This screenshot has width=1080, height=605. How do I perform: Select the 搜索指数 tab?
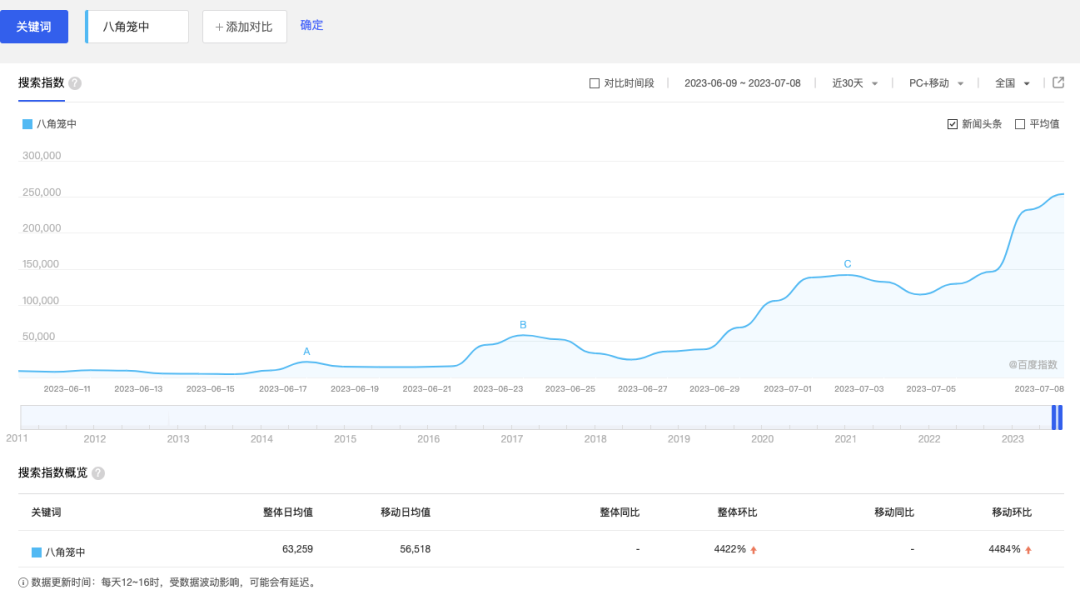pos(41,84)
